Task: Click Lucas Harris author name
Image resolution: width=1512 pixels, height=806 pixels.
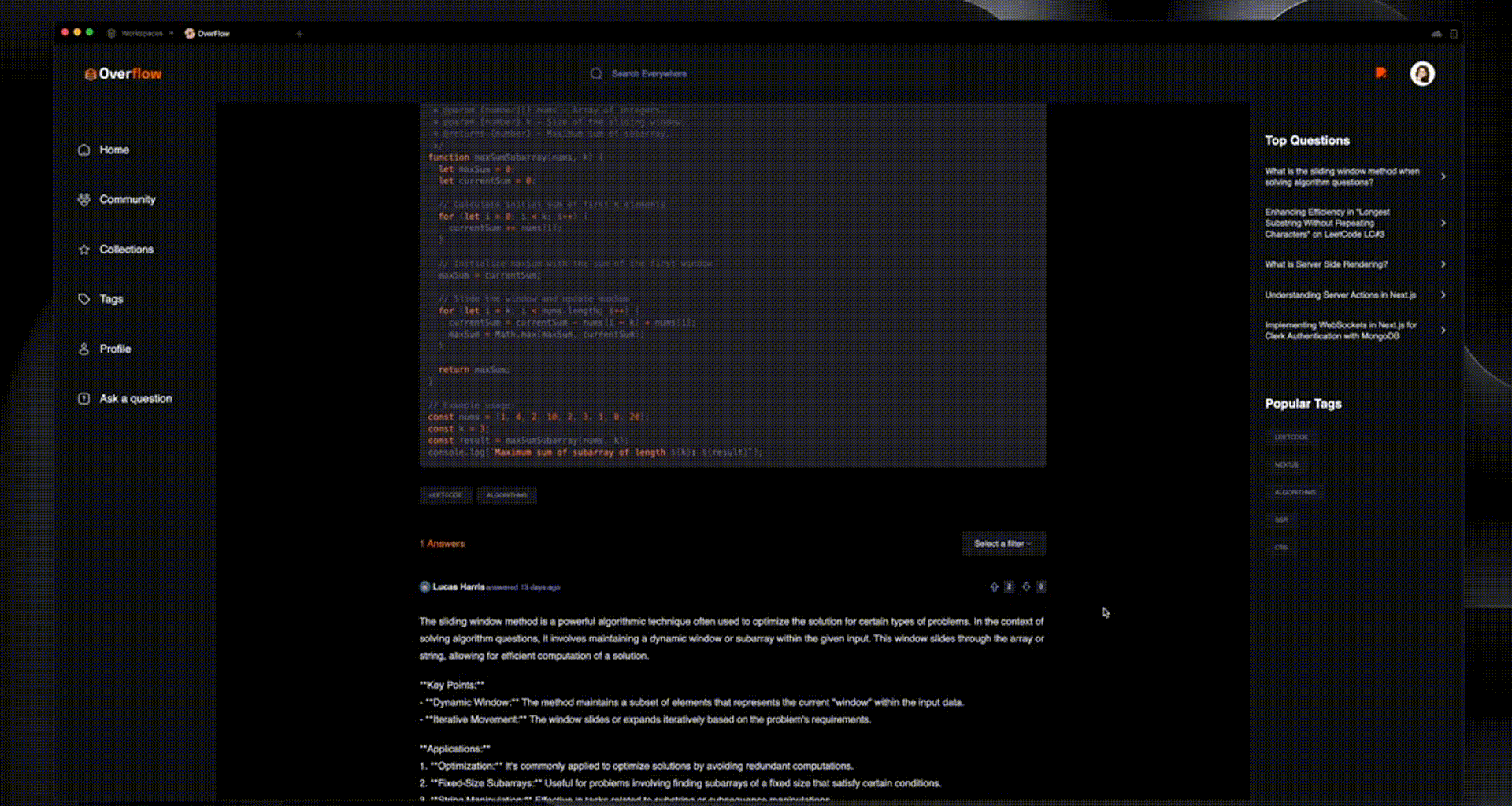Action: pyautogui.click(x=458, y=586)
